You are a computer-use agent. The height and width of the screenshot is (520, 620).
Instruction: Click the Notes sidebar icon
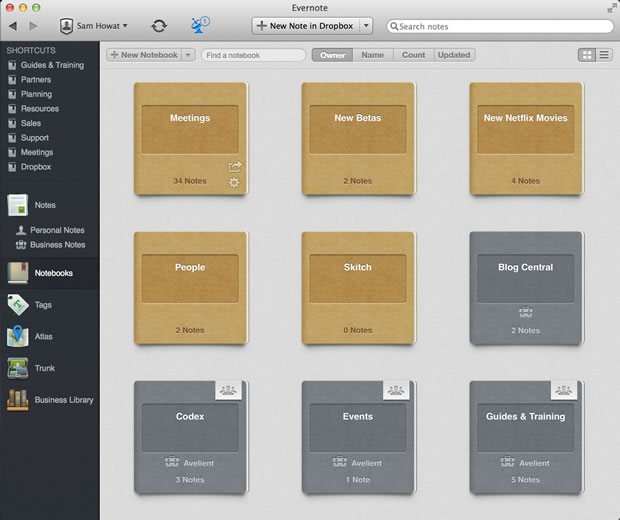[17, 205]
